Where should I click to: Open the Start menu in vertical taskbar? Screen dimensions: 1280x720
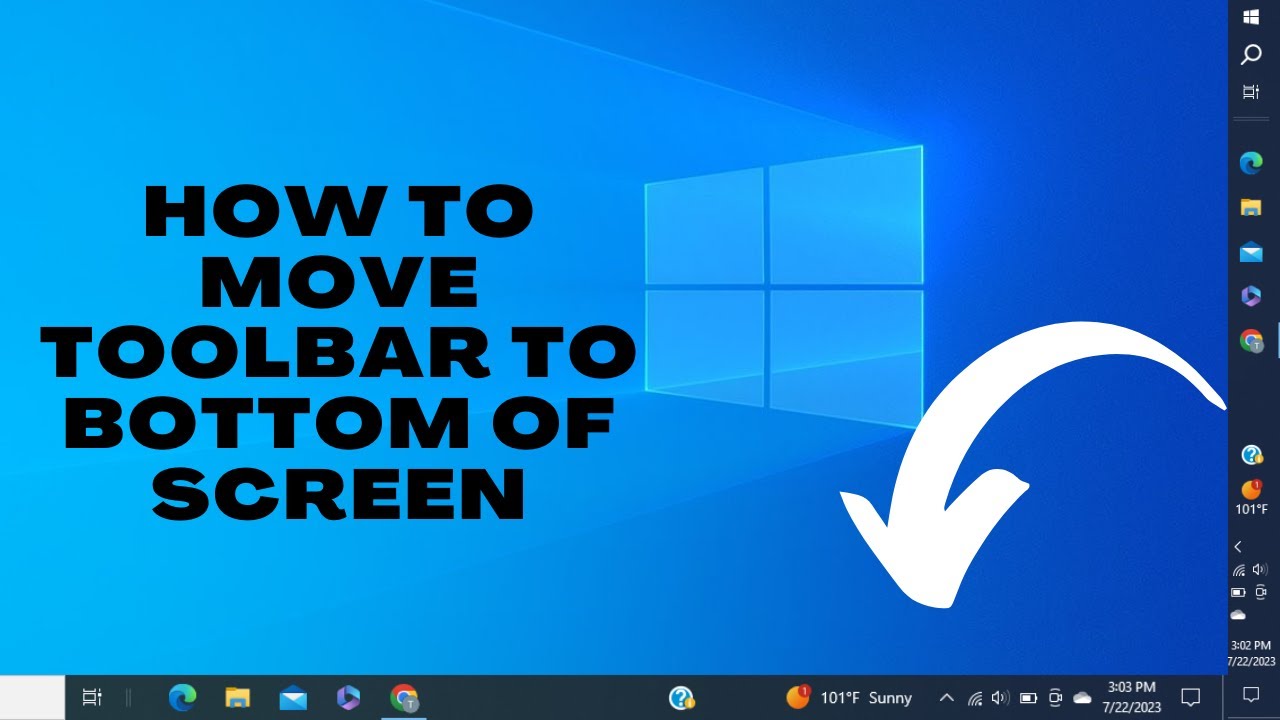click(1251, 17)
